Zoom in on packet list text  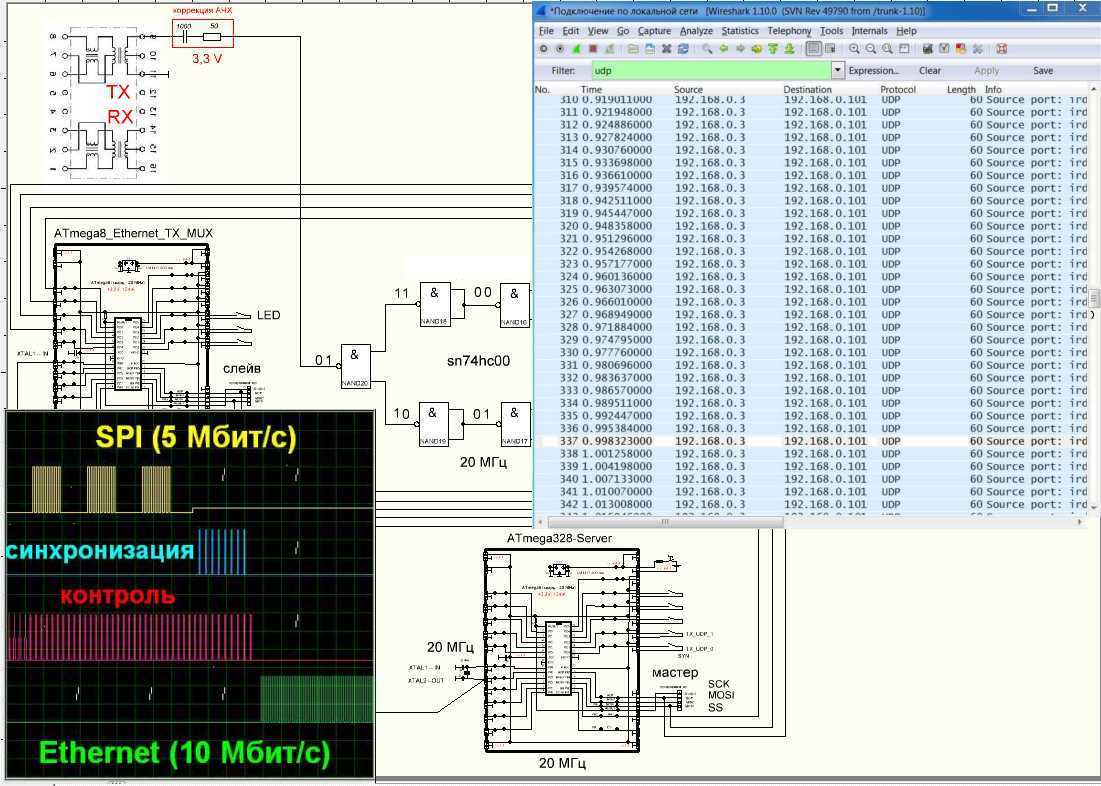(855, 48)
